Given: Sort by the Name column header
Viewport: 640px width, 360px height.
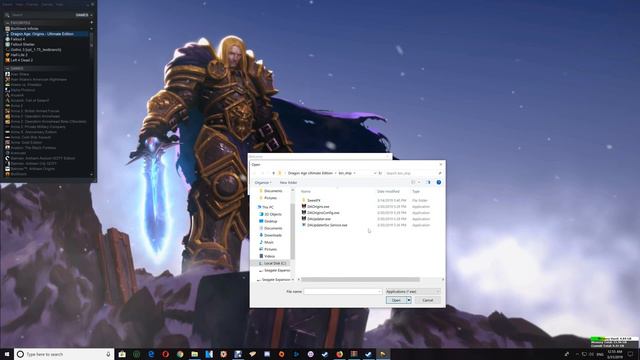Looking at the screenshot, I should coord(306,191).
